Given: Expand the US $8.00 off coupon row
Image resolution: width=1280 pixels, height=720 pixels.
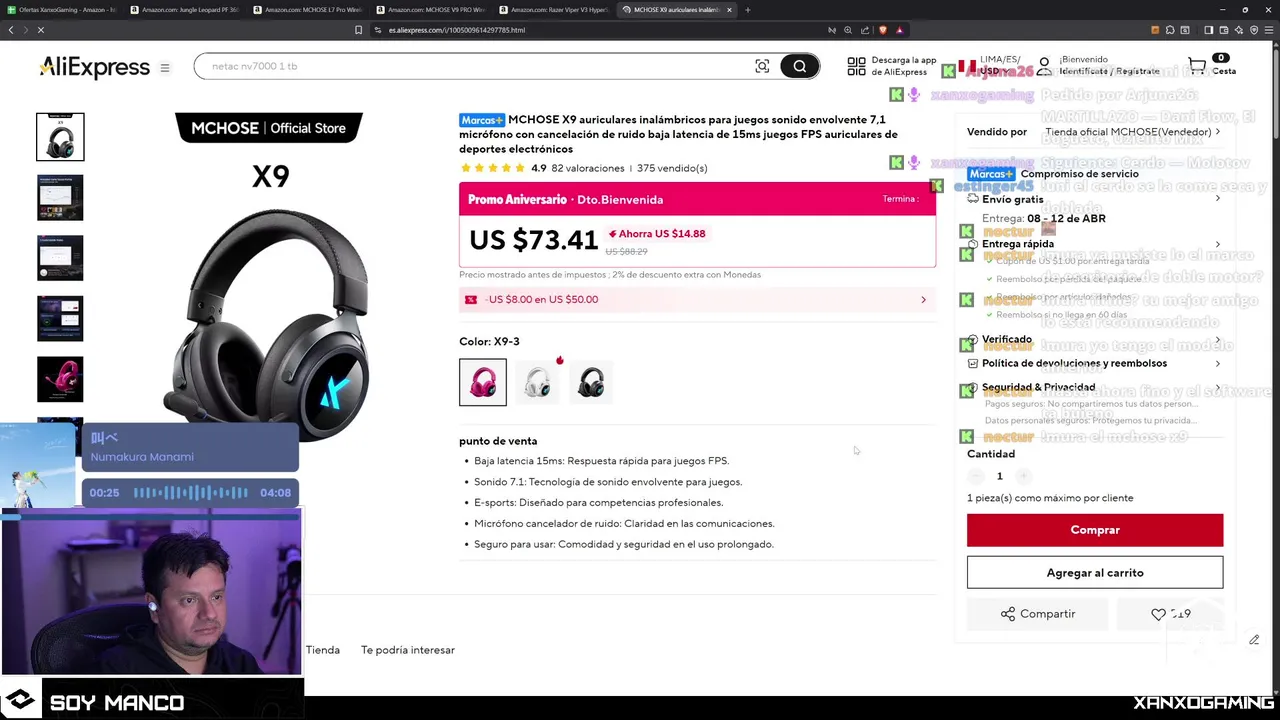Looking at the screenshot, I should [697, 299].
